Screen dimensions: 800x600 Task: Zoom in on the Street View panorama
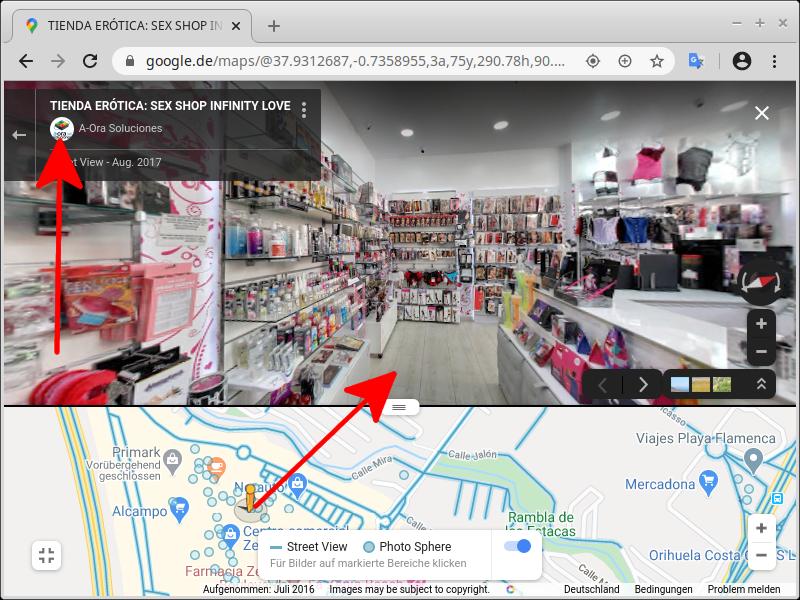(x=761, y=324)
